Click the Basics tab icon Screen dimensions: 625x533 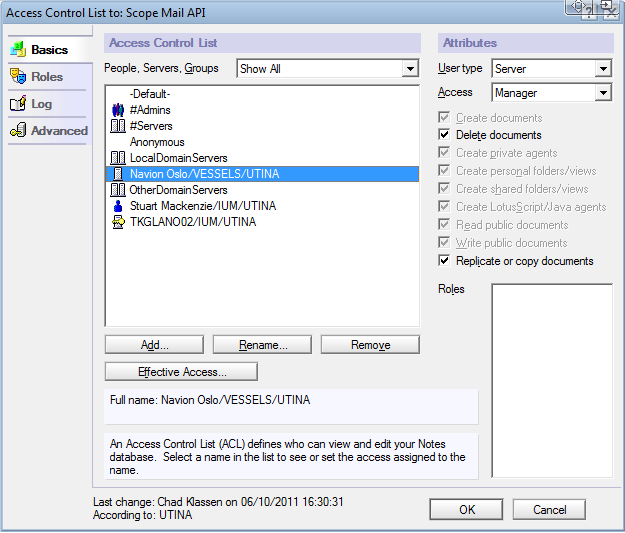coord(18,49)
